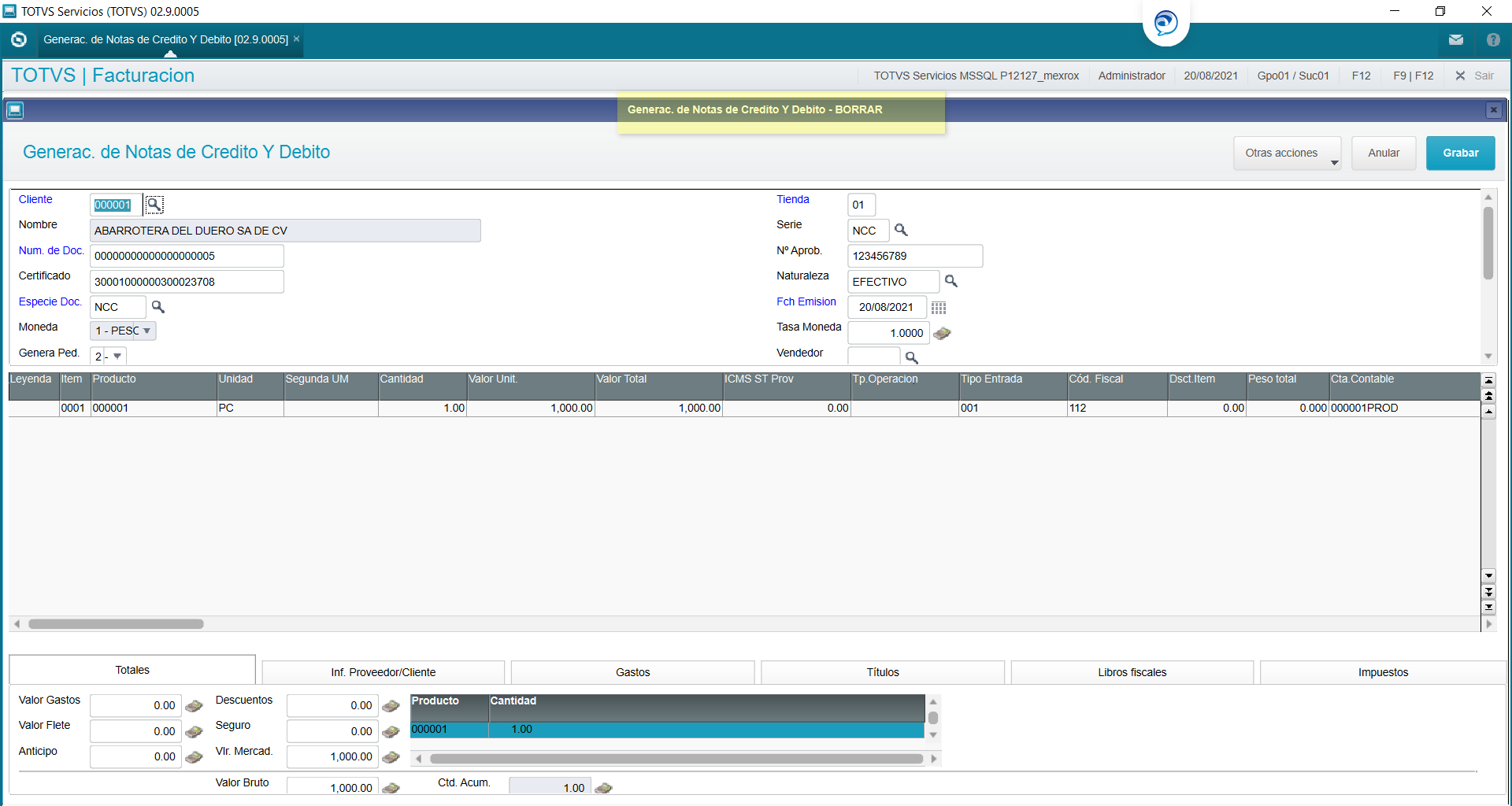
Task: Open calculator for Descuentos
Action: point(391,706)
